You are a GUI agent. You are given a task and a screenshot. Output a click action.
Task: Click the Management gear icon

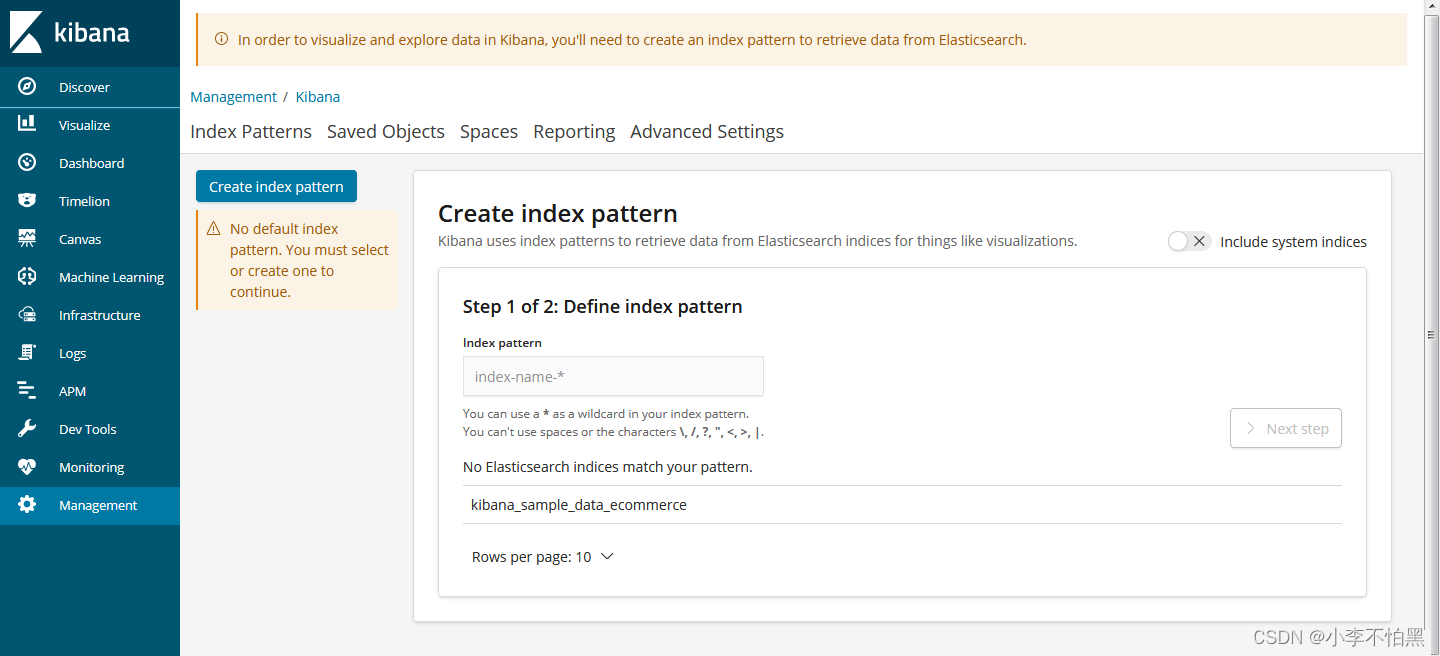27,504
